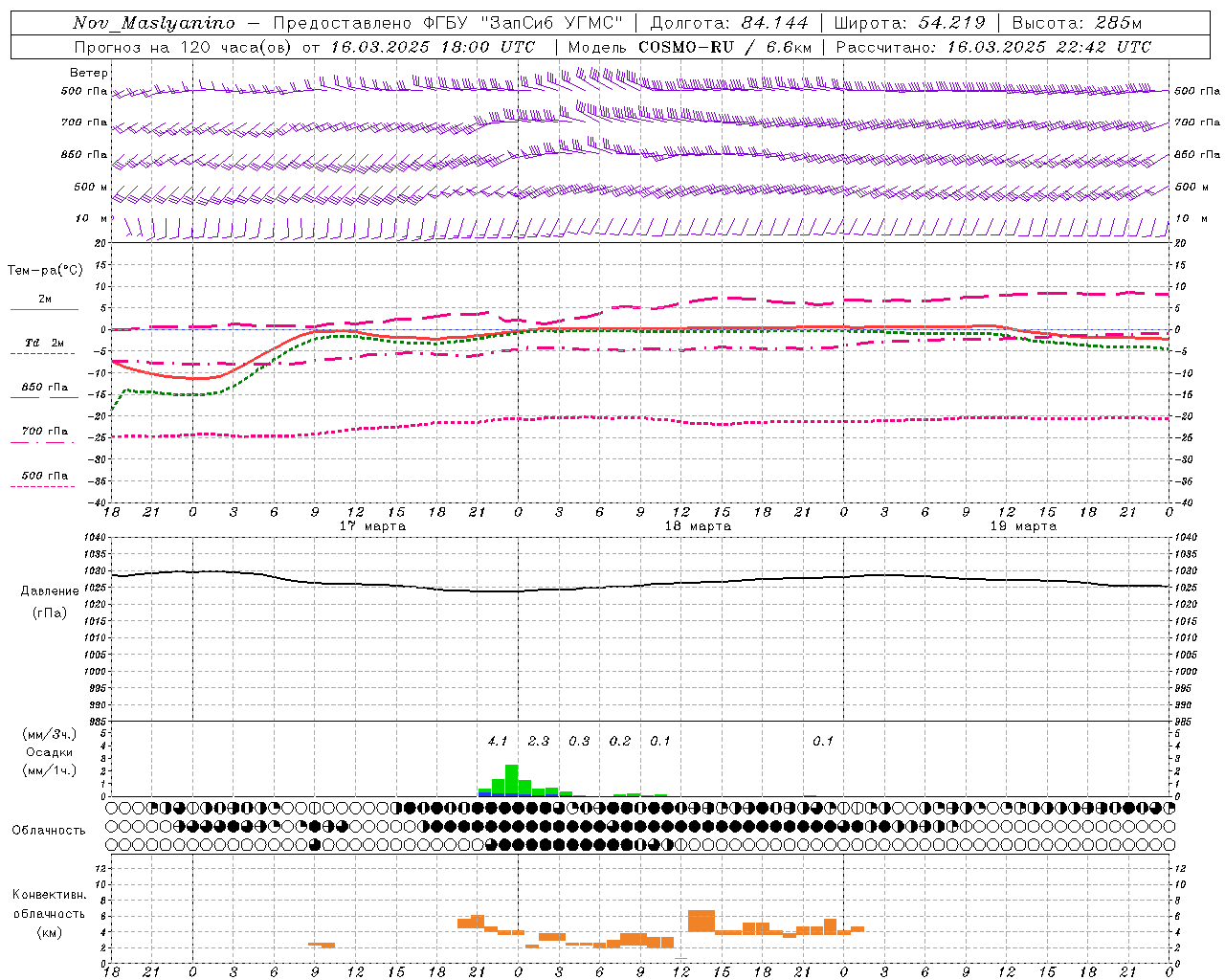Image resolution: width=1225 pixels, height=980 pixels.
Task: Click the (гПа) unit under Давление
Action: [50, 613]
